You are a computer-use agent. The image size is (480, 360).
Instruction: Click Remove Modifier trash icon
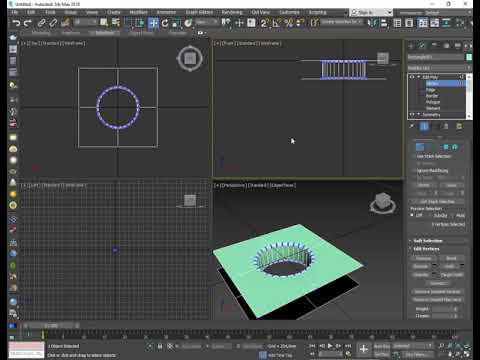[x=446, y=126]
